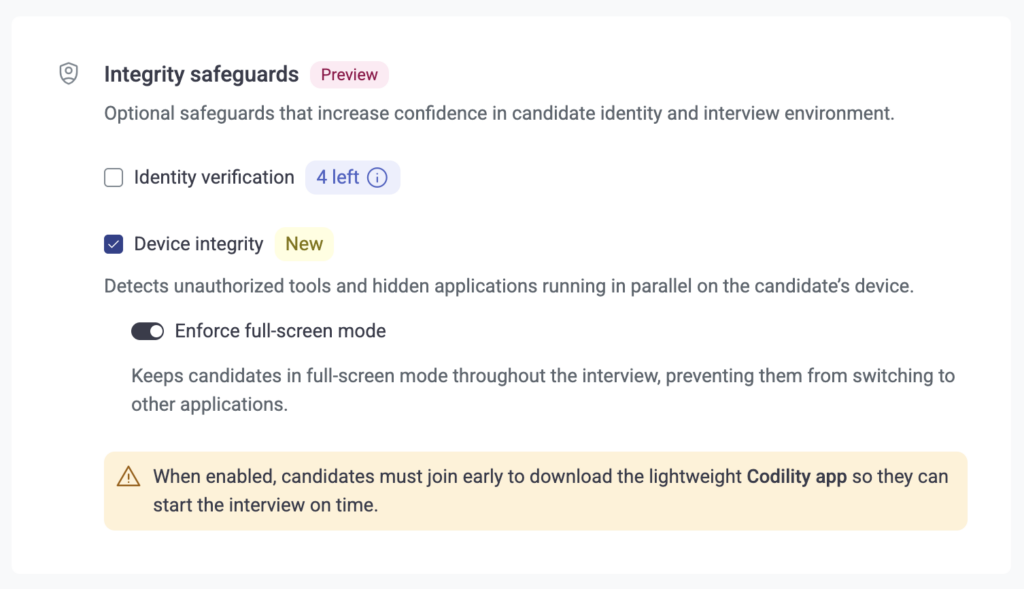Click the Identity verification label
1024x589 pixels.
coord(214,178)
